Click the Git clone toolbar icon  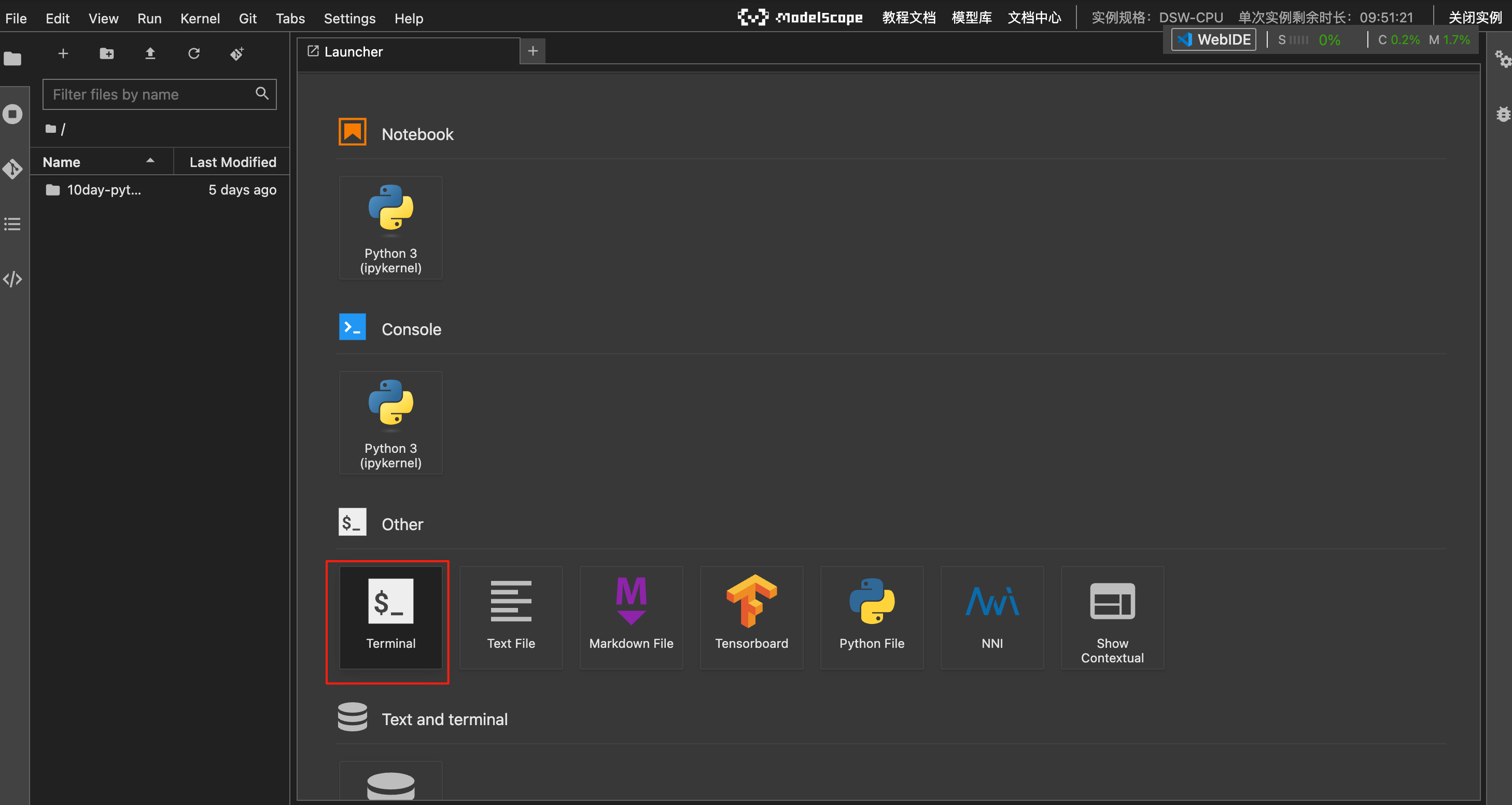tap(237, 54)
